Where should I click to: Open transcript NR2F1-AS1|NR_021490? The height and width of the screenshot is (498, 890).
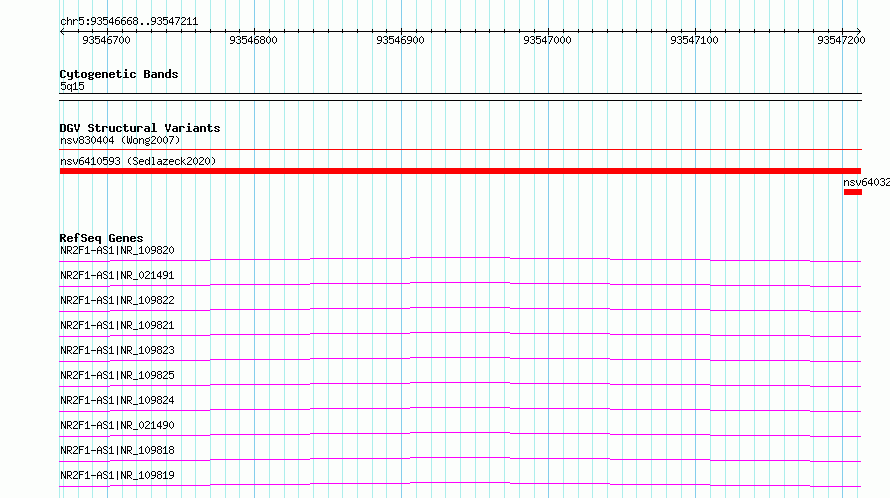pos(117,425)
